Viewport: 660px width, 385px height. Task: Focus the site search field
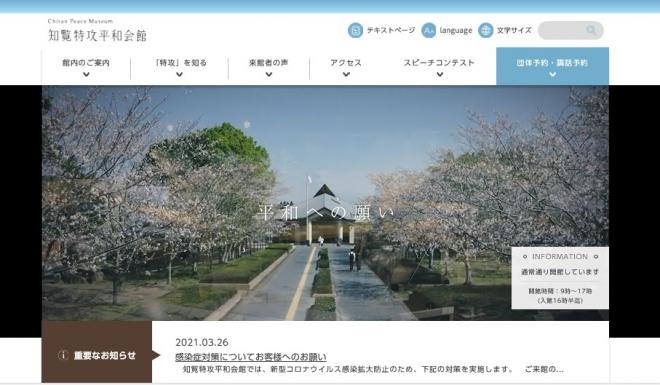click(570, 30)
